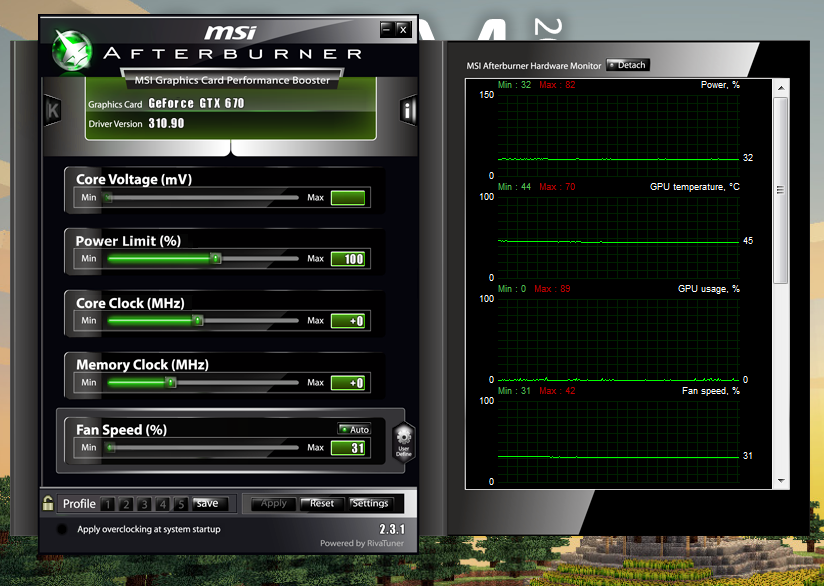Screen dimensions: 824x586
Task: Click the Core Clock slider handle
Action: [x=197, y=321]
